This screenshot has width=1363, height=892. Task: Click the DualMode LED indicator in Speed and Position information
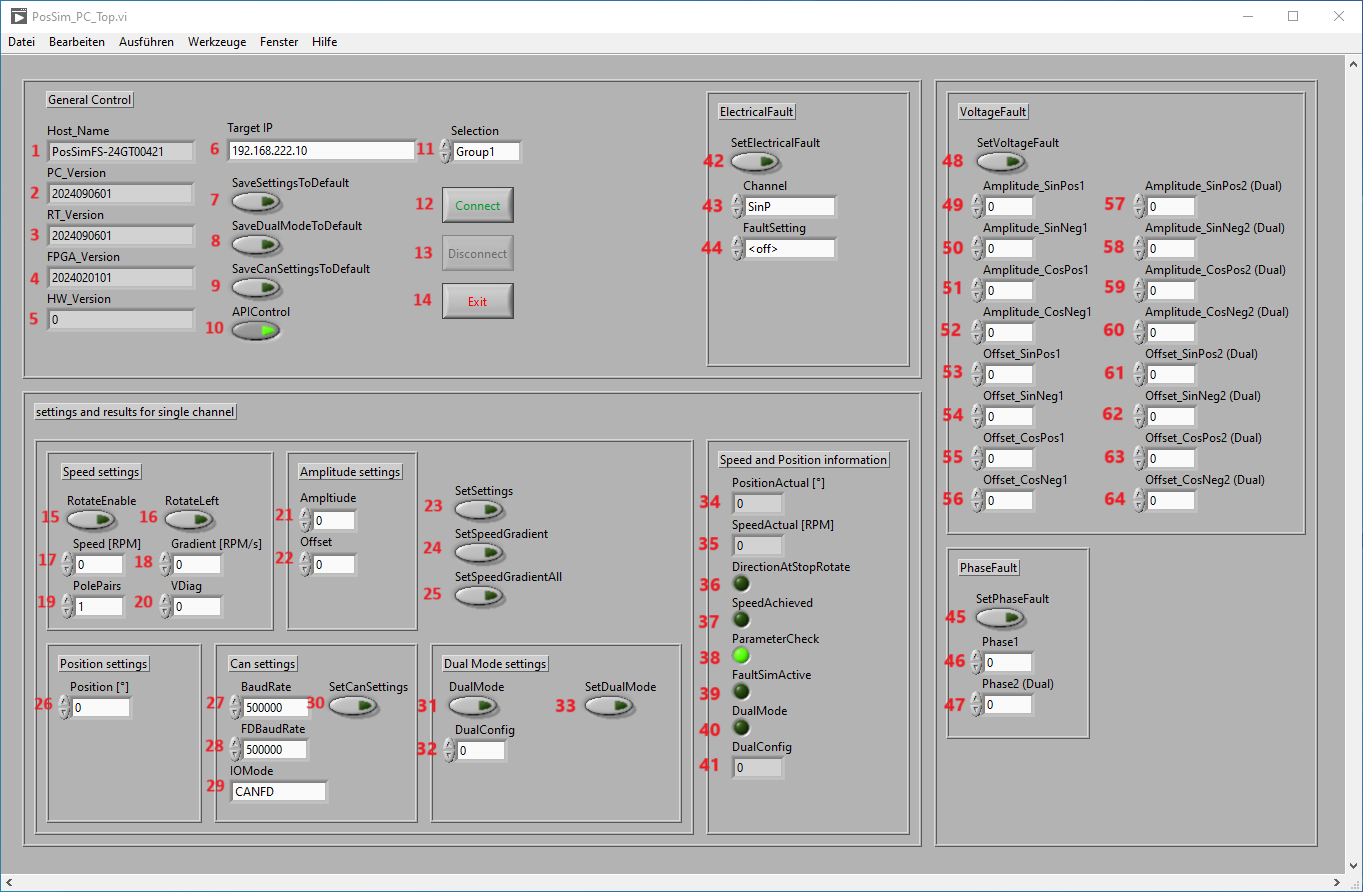742,728
